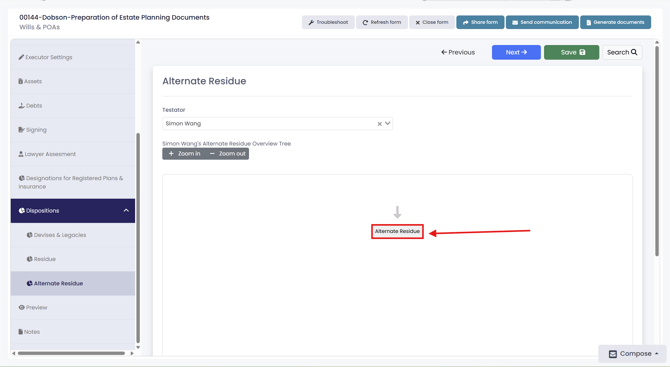Open the Share form option

[480, 22]
